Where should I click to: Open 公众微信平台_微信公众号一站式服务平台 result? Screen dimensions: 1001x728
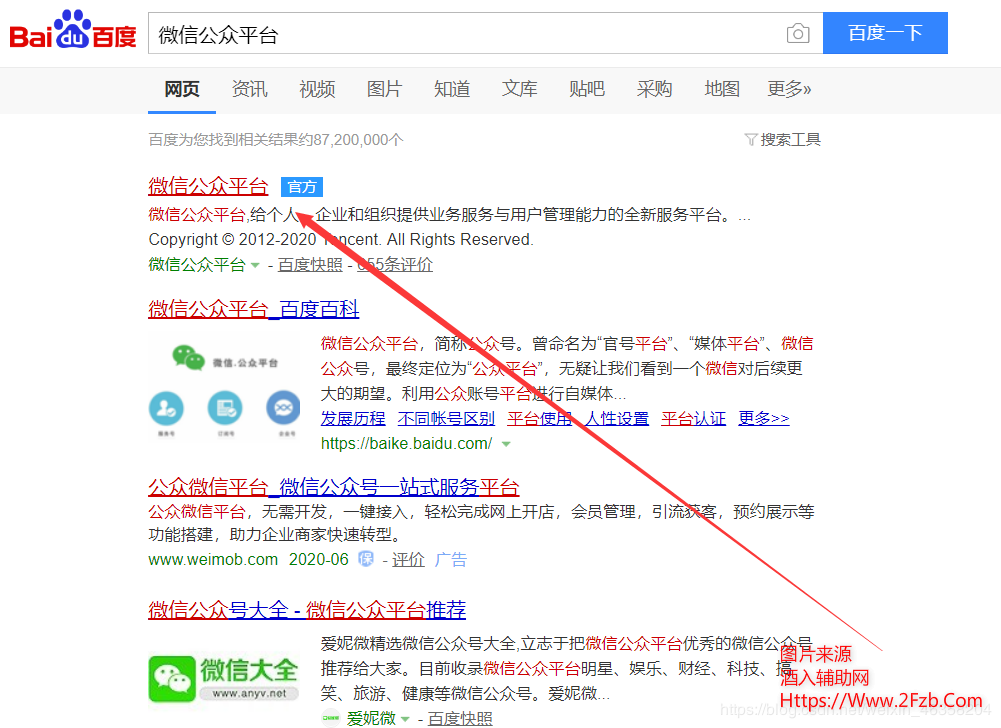(x=333, y=487)
